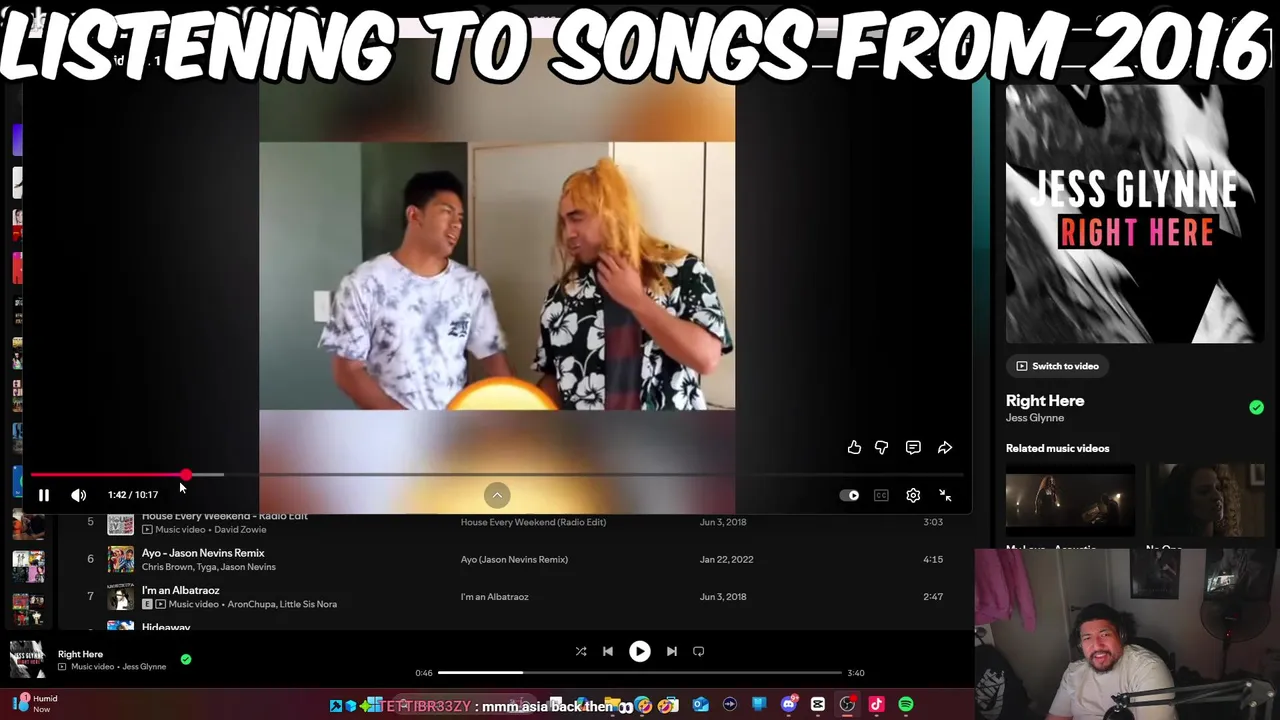Image resolution: width=1280 pixels, height=720 pixels.
Task: Open House Every Weekend (Radio Edit) album link
Action: click(533, 522)
